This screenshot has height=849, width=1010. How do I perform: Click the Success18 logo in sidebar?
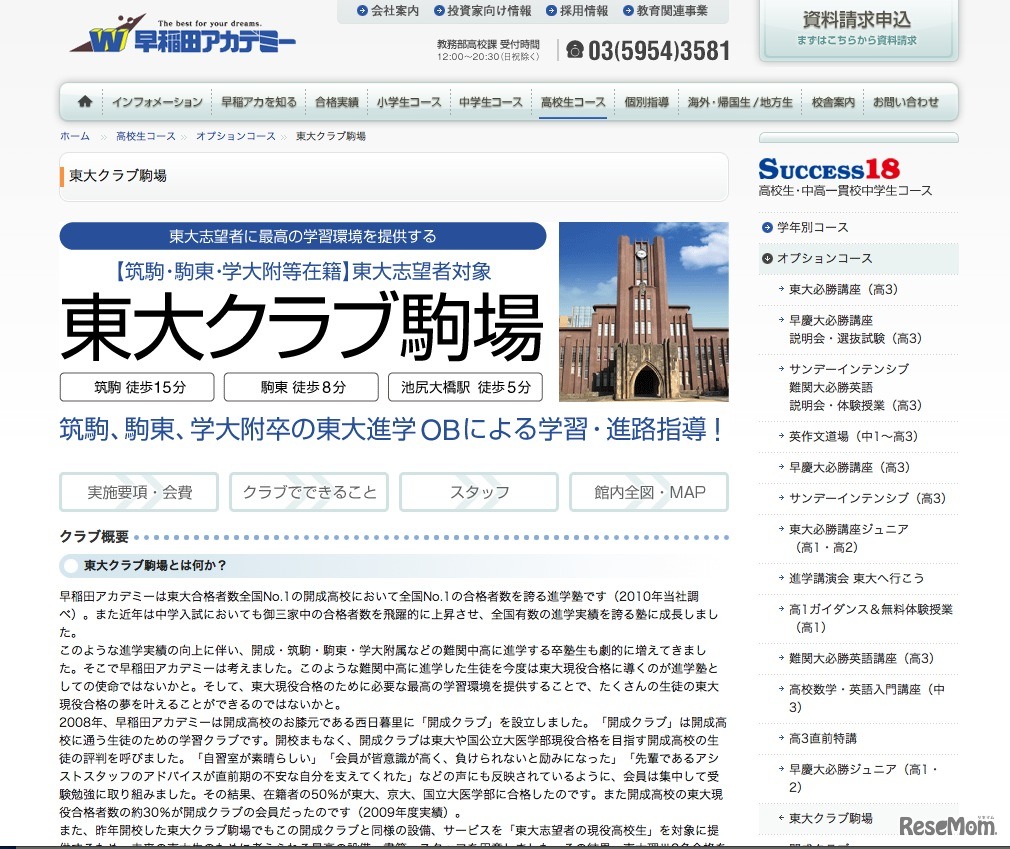click(x=830, y=169)
